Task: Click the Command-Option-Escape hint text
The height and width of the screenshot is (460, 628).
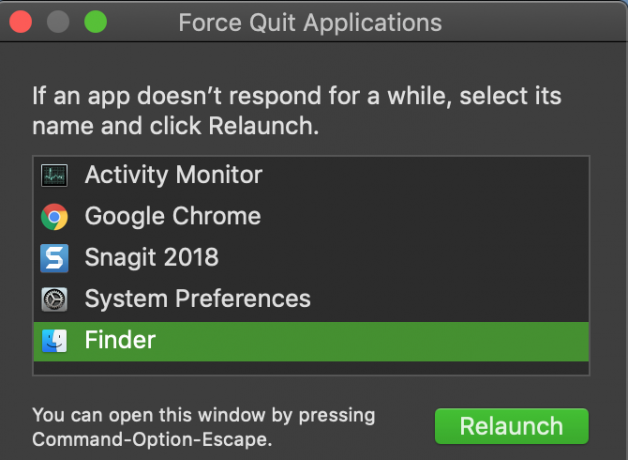Action: 152,440
